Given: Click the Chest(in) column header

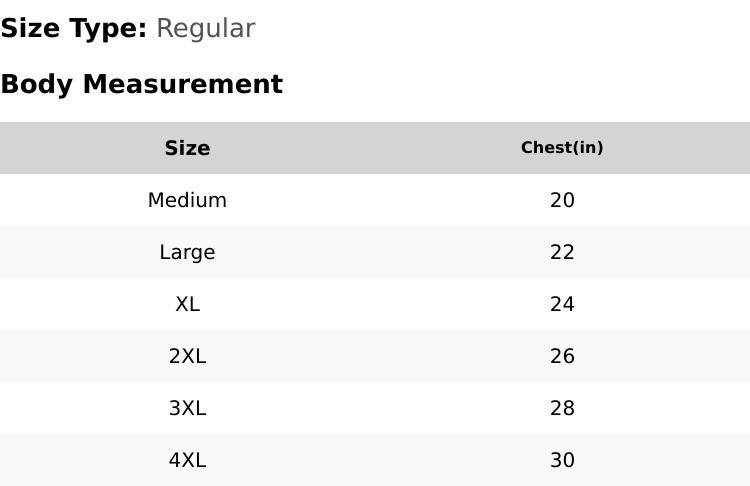Looking at the screenshot, I should click(562, 148).
